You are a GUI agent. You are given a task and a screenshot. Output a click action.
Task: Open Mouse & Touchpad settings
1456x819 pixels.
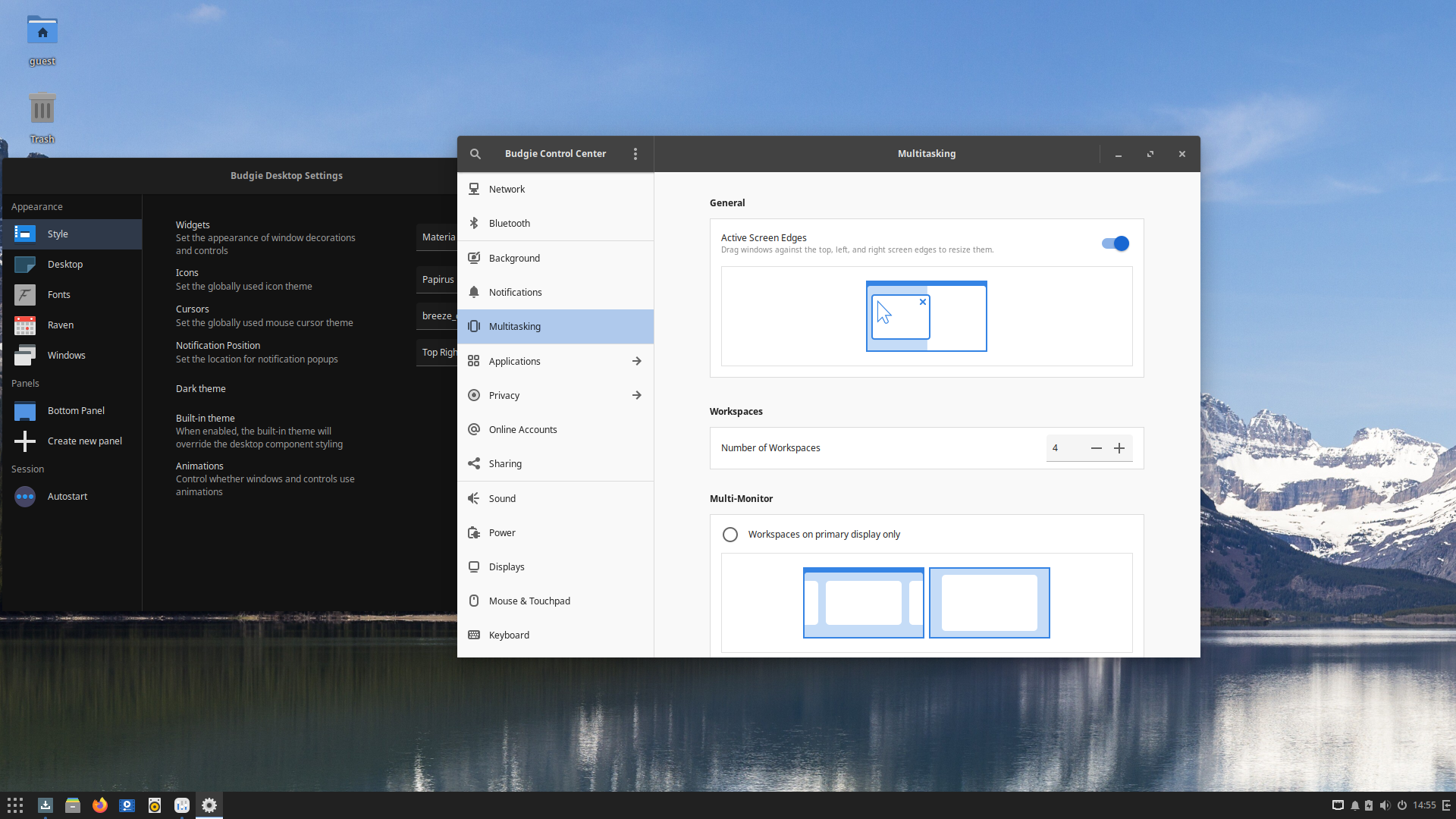tap(555, 601)
